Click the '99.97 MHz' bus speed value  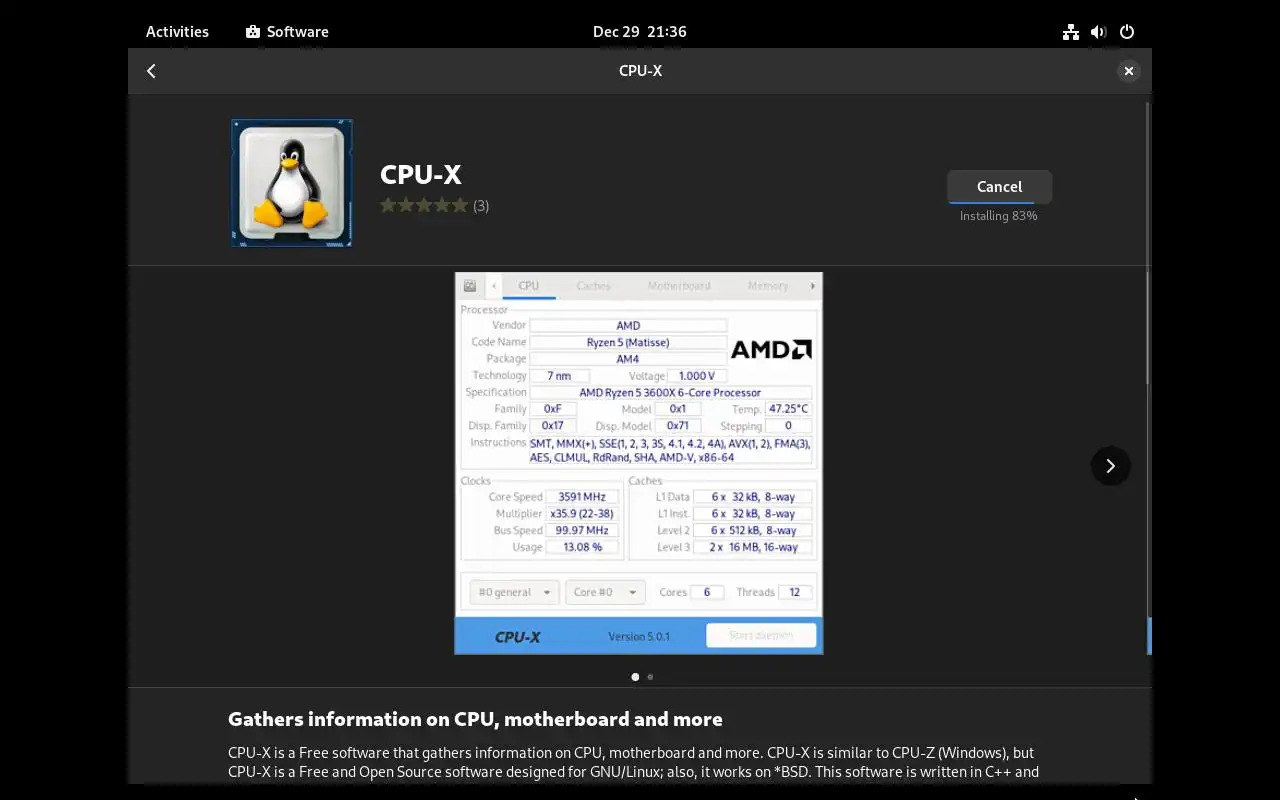click(583, 530)
